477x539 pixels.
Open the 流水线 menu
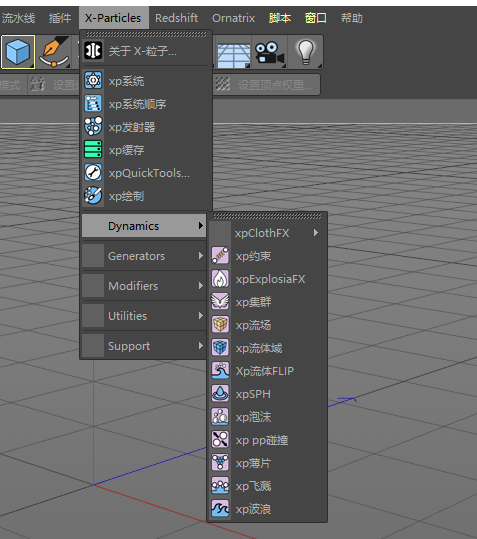[x=18, y=18]
